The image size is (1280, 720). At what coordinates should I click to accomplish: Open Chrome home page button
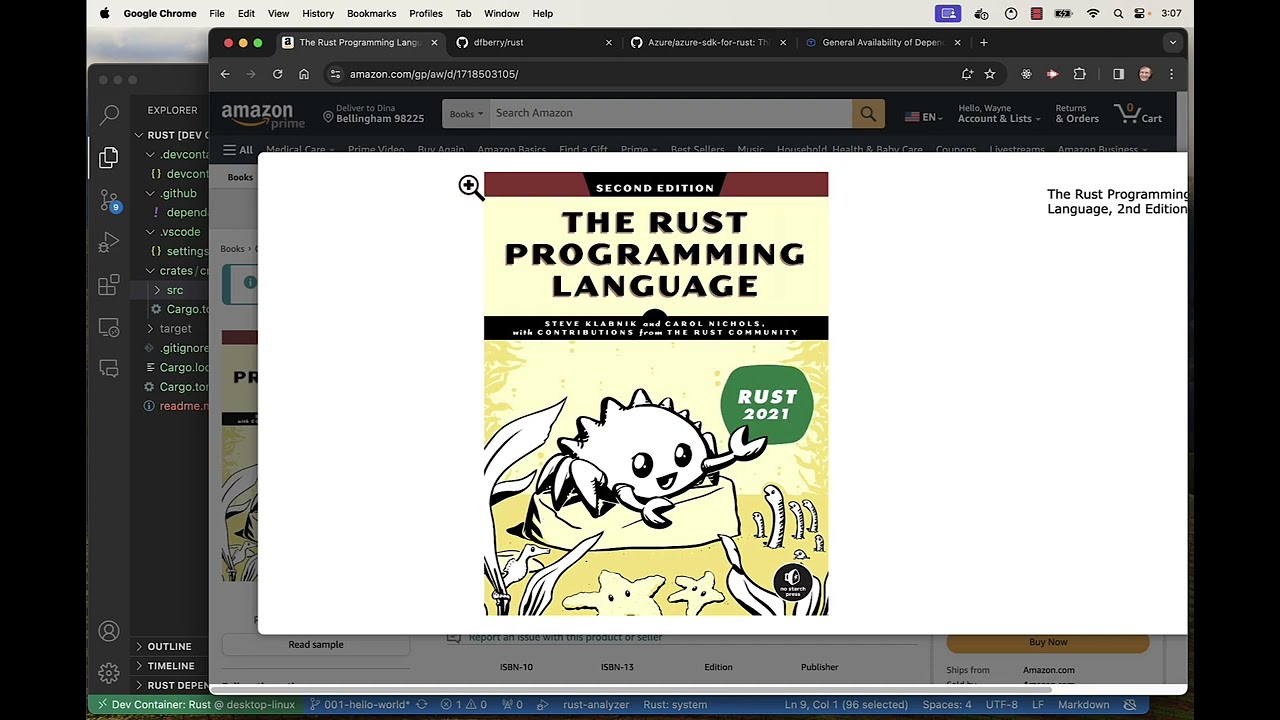pos(304,74)
